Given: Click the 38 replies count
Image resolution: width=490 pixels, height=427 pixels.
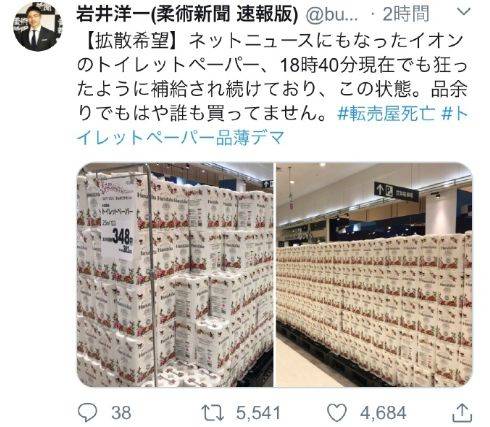Looking at the screenshot, I should click(x=121, y=413).
